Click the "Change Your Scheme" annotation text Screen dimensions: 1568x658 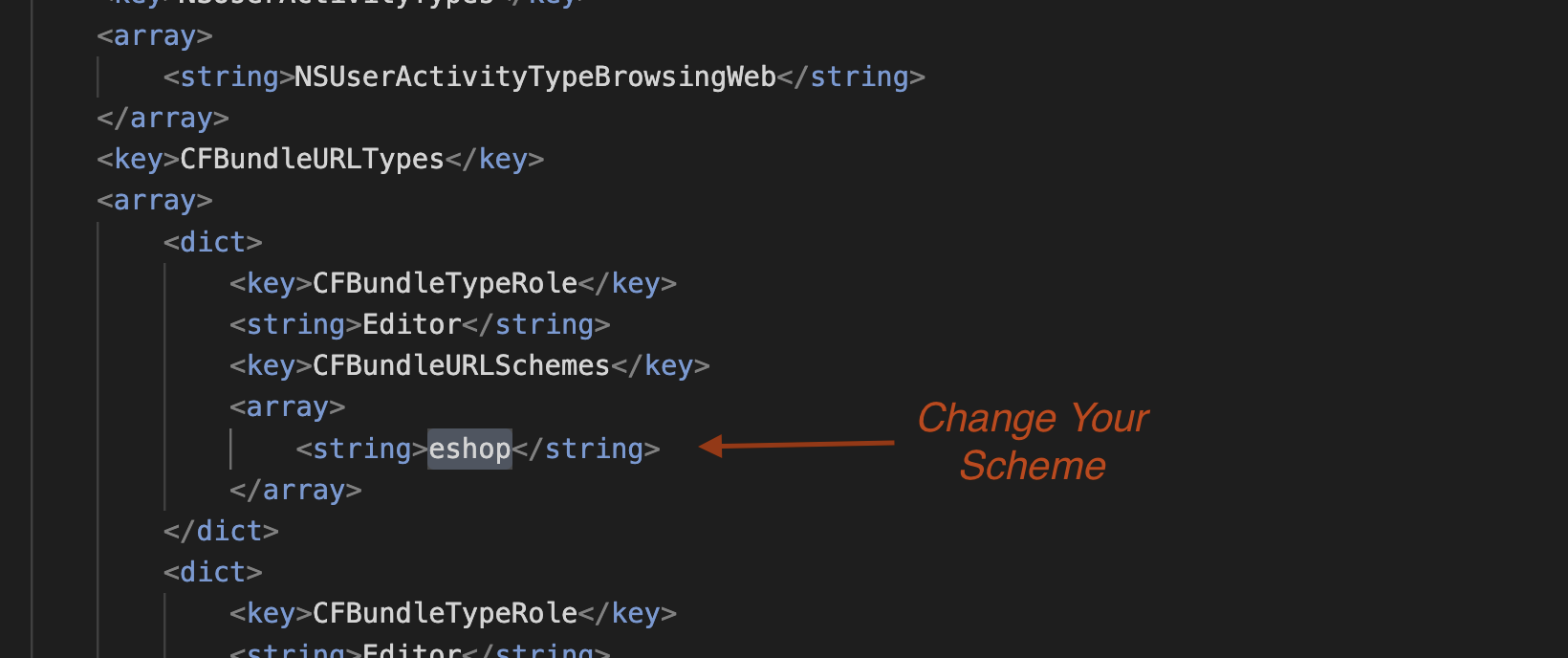pos(1033,442)
